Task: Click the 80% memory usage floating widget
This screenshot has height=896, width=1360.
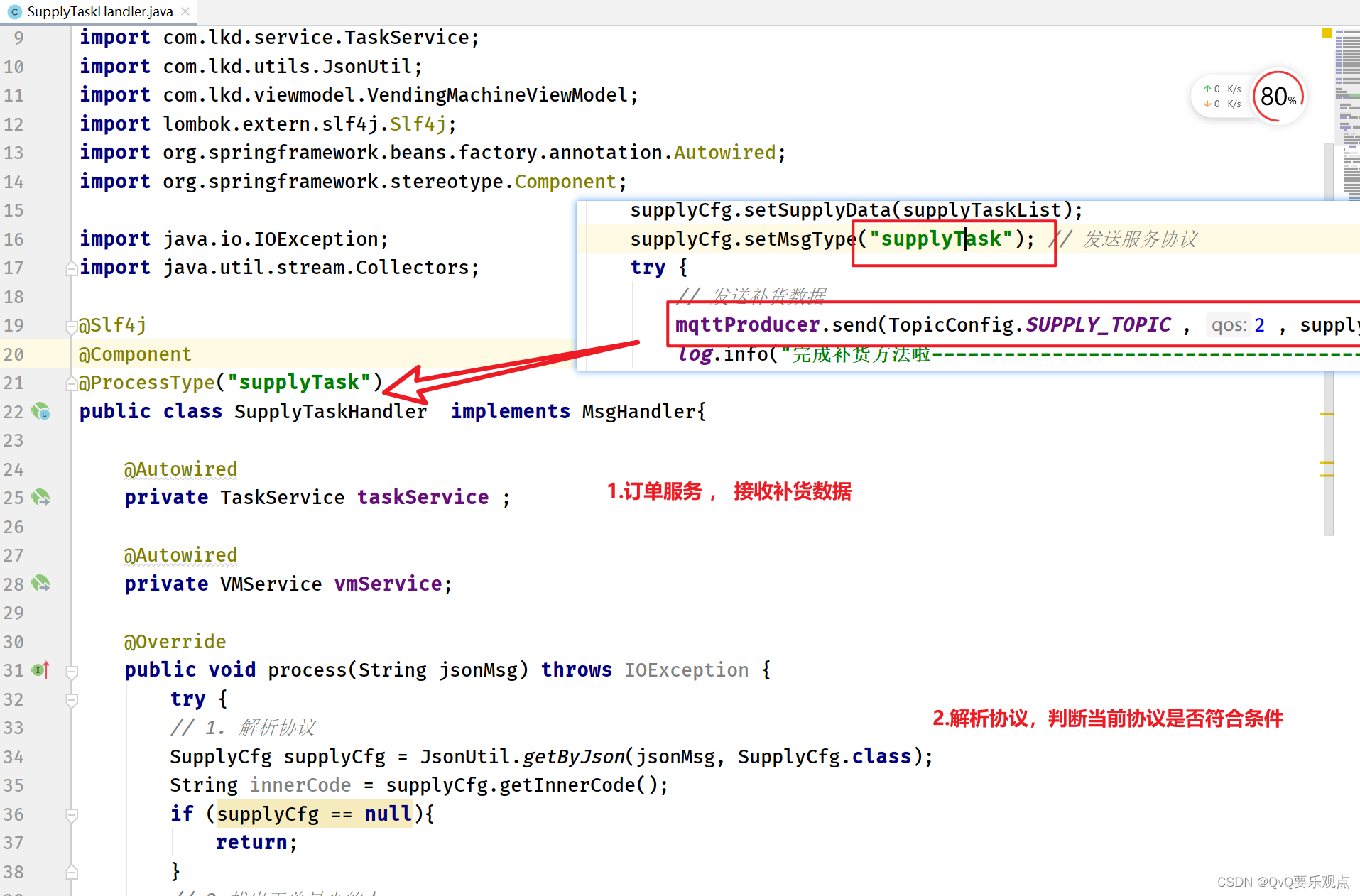Action: pos(1279,97)
